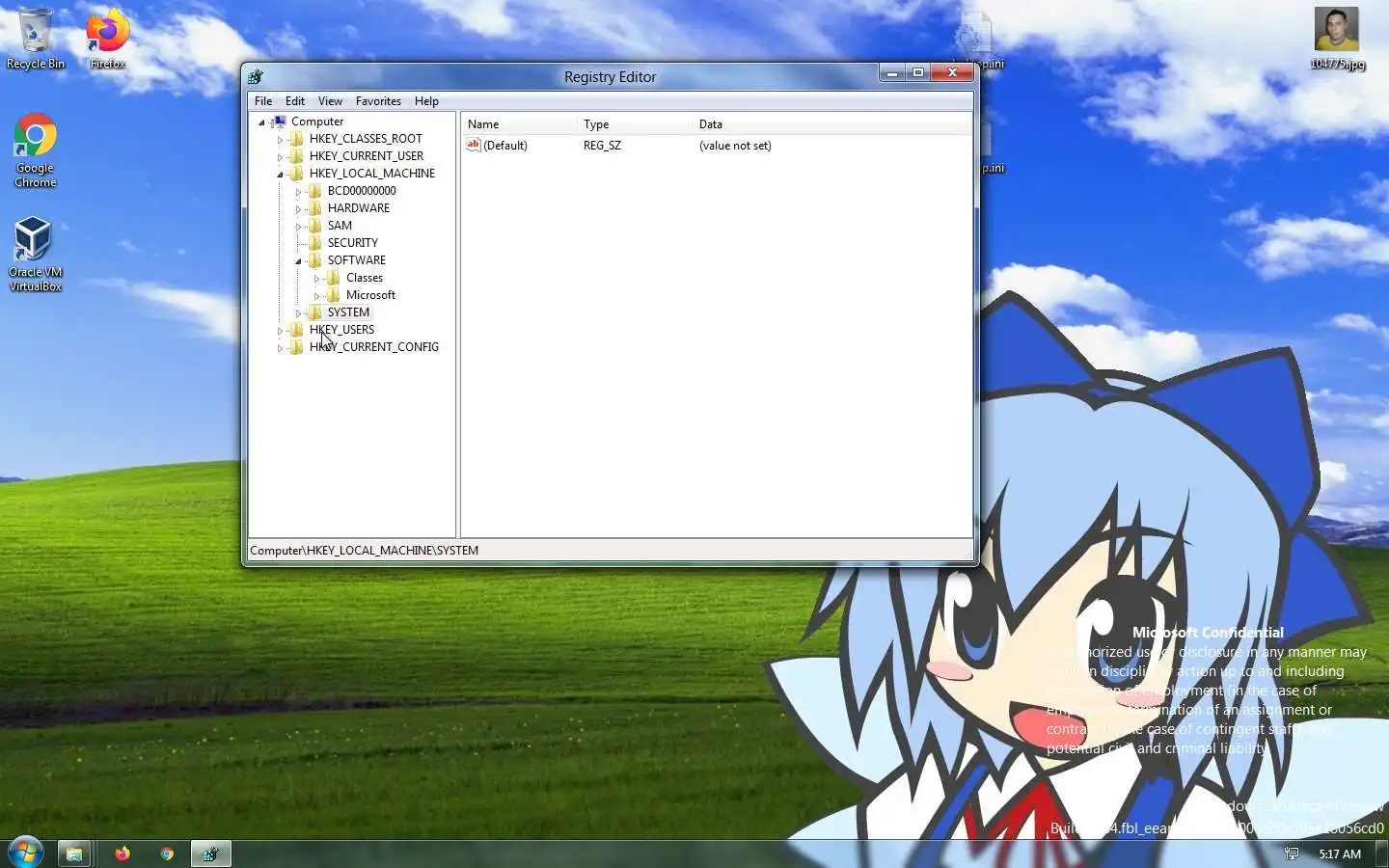Image resolution: width=1389 pixels, height=868 pixels.
Task: Open the Favorites menu
Action: (x=378, y=100)
